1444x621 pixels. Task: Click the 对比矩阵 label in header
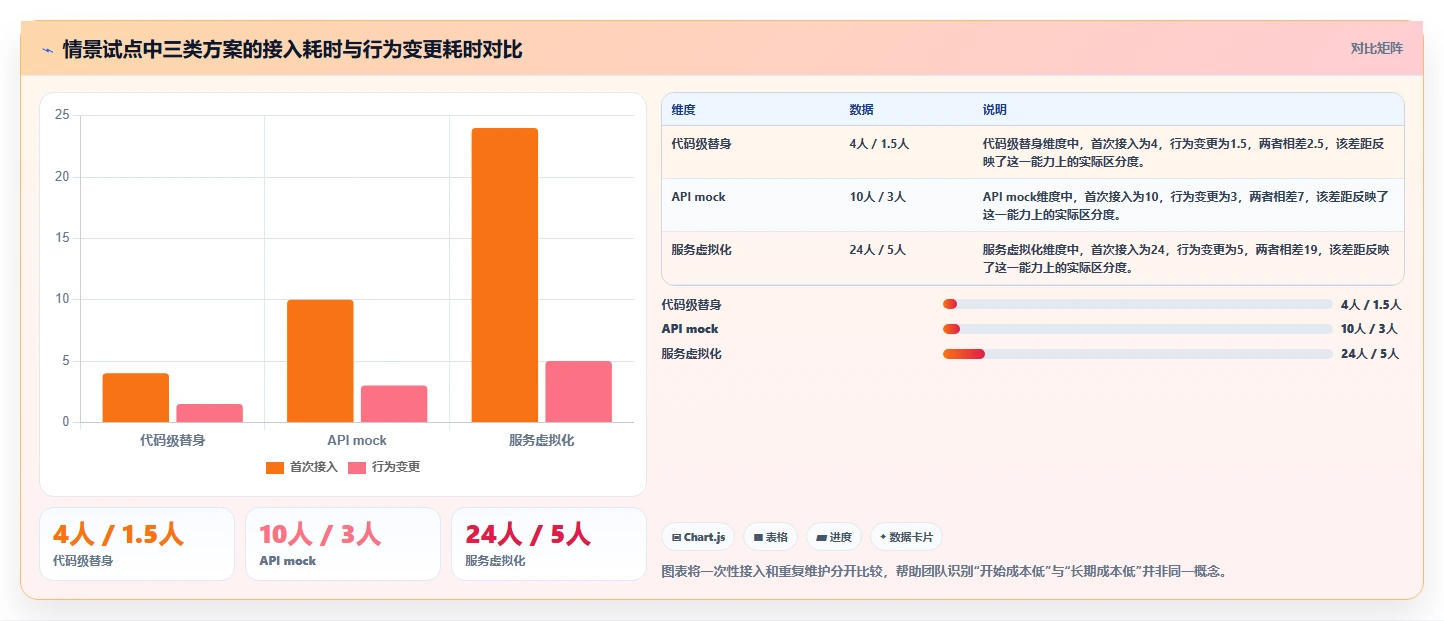click(1376, 49)
